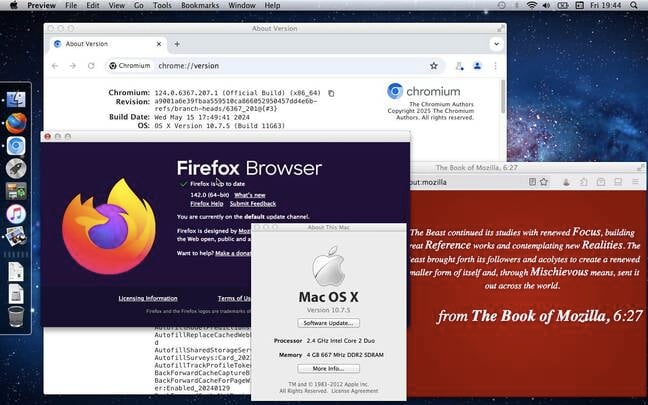Screen dimensions: 648x405
Task: Open the Bookmarks menu
Action: (x=200, y=5)
